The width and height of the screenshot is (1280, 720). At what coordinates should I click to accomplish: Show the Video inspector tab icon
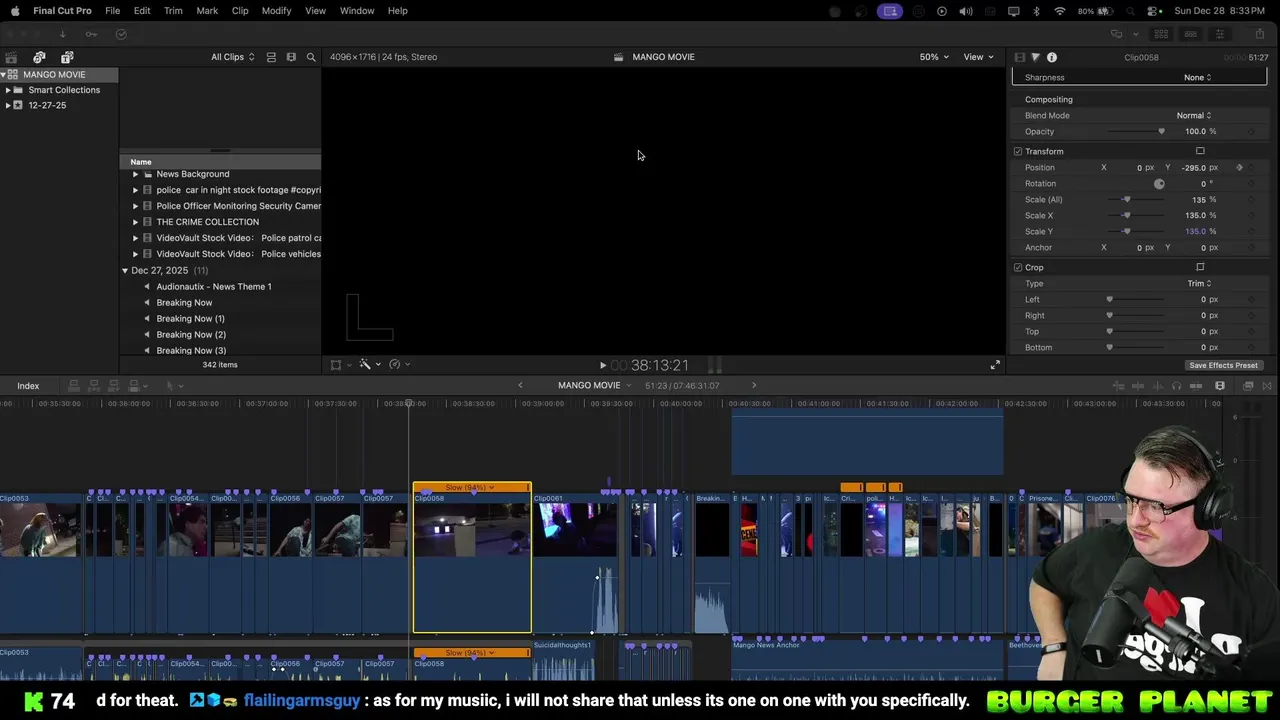click(1019, 57)
